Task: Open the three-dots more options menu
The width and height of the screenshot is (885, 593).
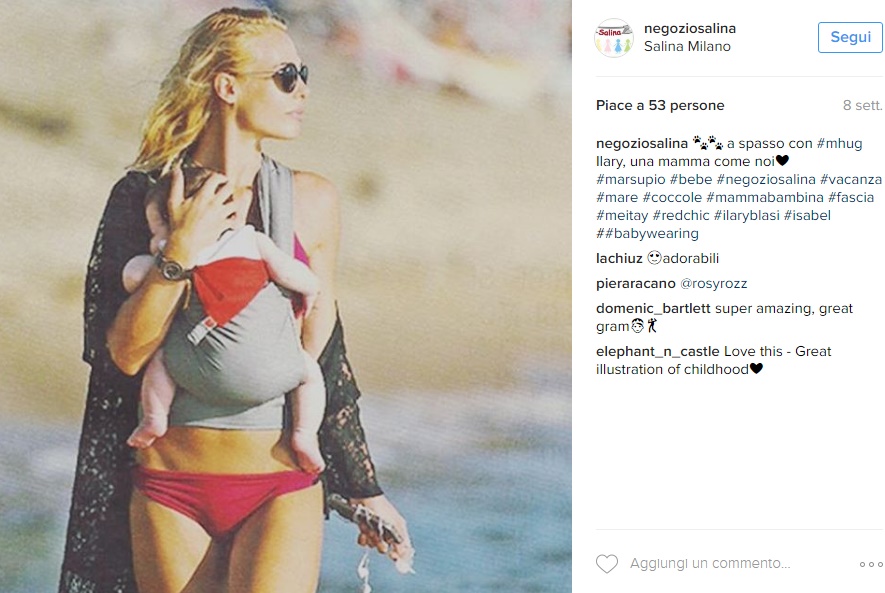Action: point(871,564)
